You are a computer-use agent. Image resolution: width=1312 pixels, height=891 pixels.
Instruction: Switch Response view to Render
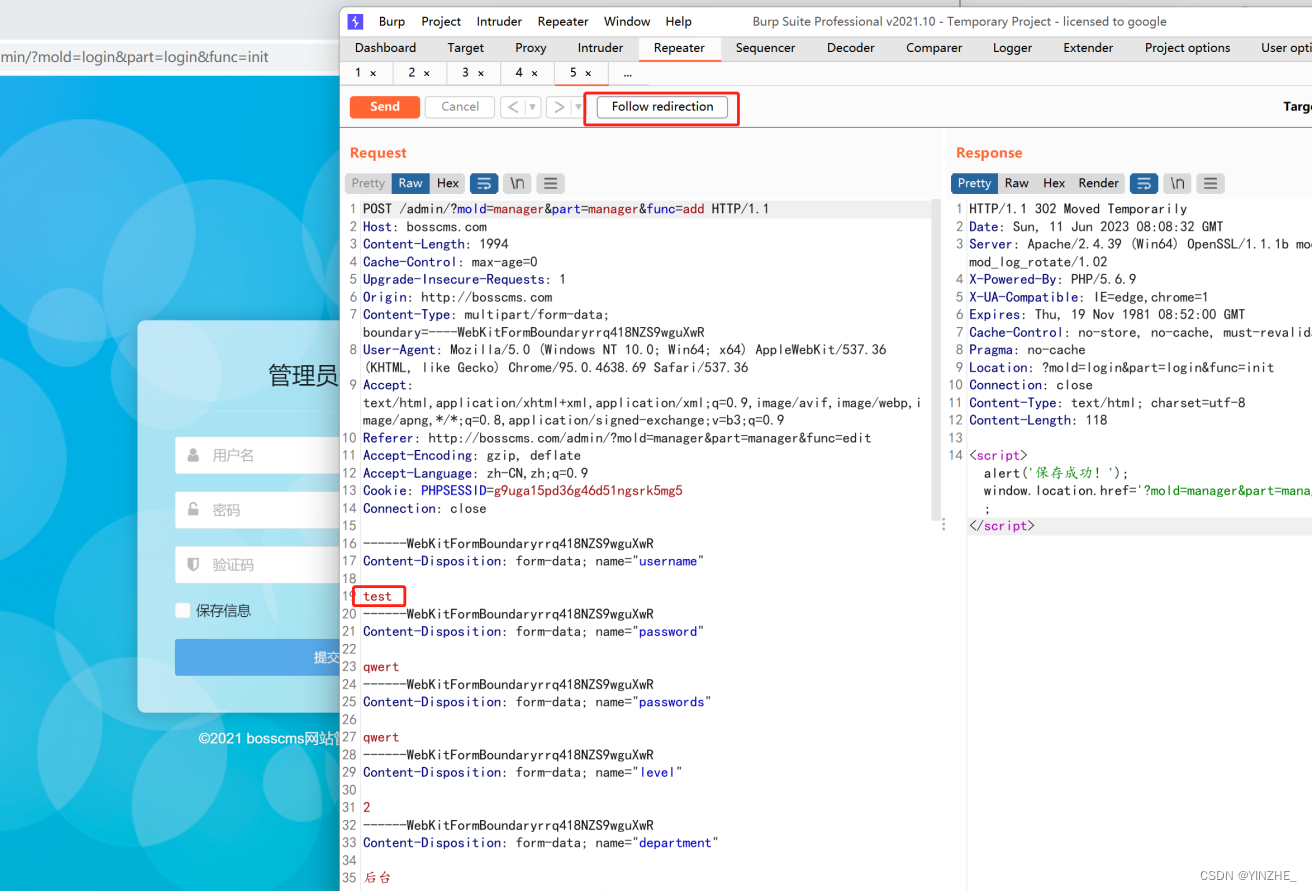tap(1098, 183)
